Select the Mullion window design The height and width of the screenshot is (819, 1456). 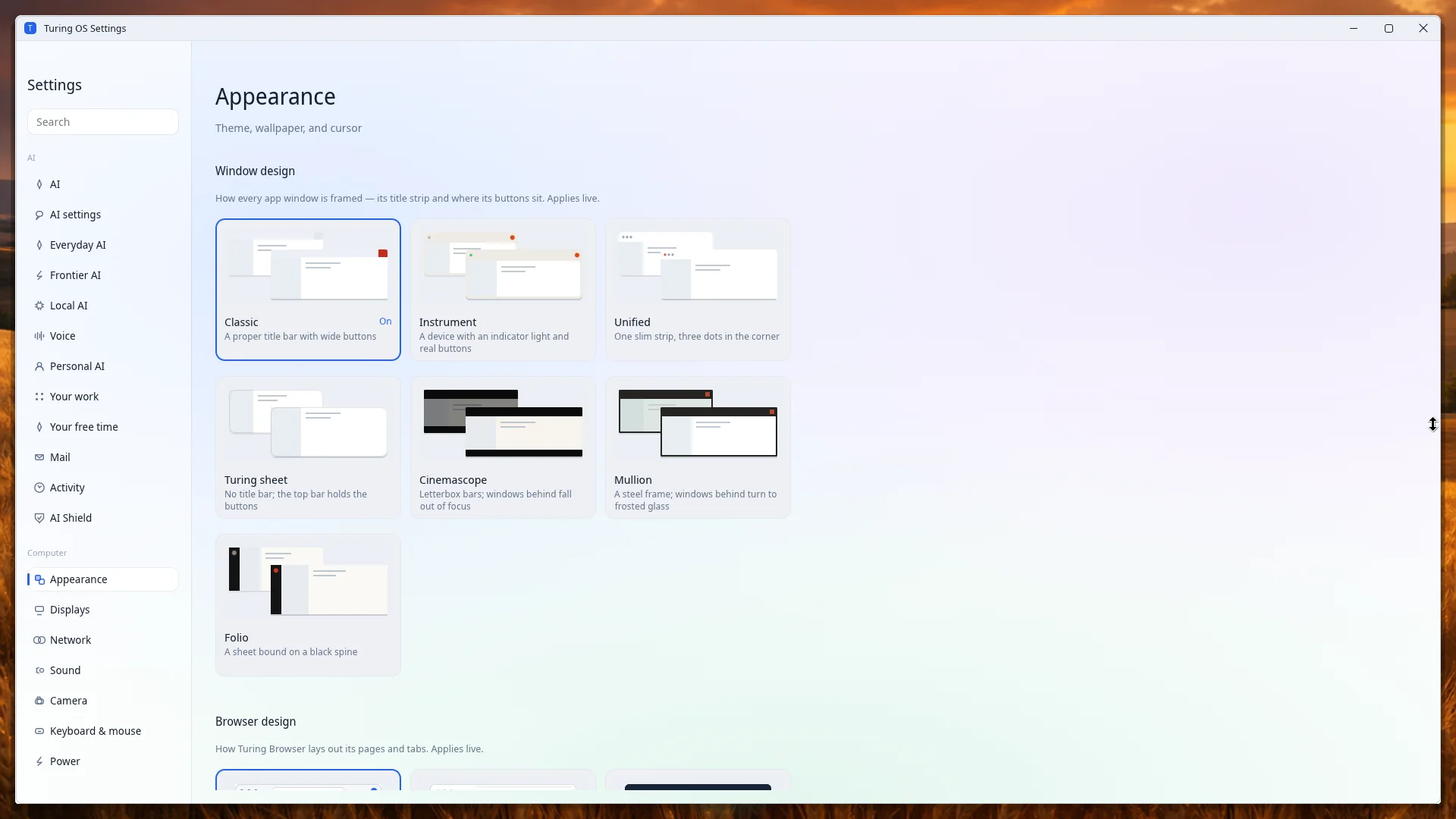point(698,447)
